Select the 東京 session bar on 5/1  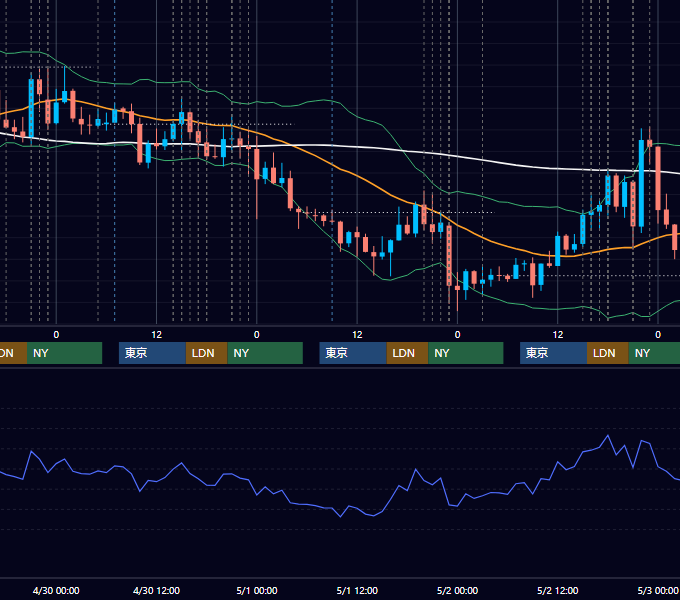point(353,353)
